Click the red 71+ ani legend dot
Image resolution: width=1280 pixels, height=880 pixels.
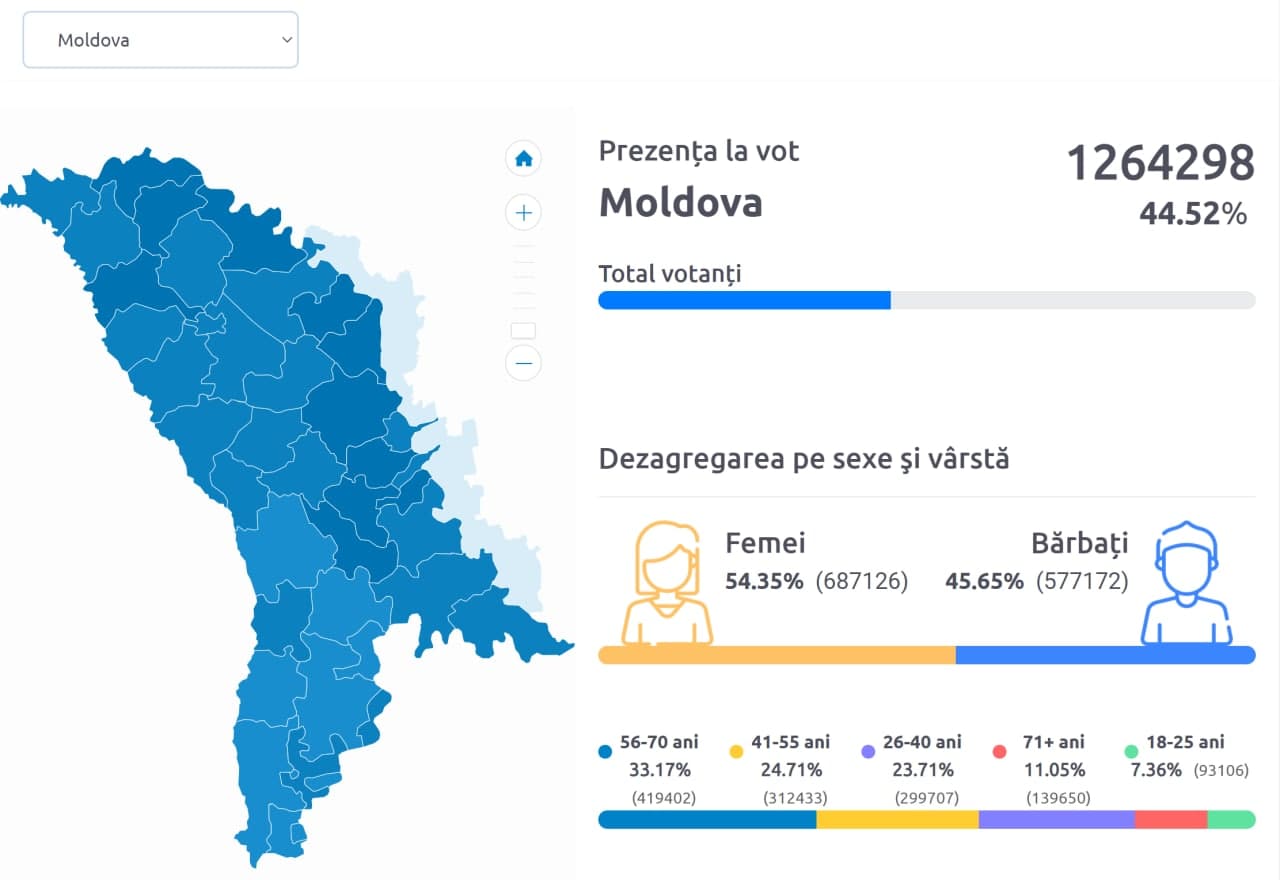pyautogui.click(x=999, y=751)
